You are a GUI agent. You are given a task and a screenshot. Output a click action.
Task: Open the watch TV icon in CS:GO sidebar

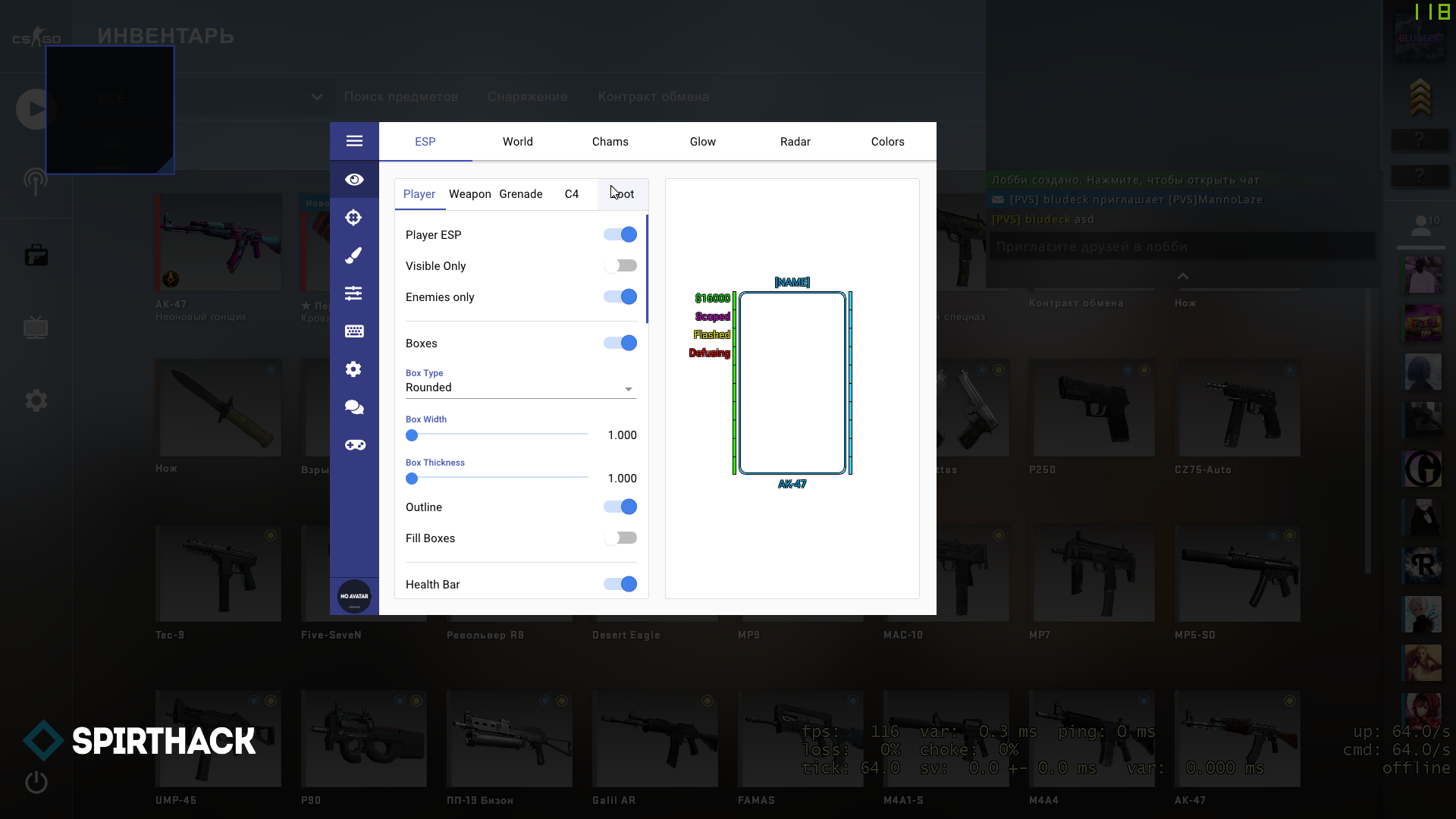pos(36,328)
